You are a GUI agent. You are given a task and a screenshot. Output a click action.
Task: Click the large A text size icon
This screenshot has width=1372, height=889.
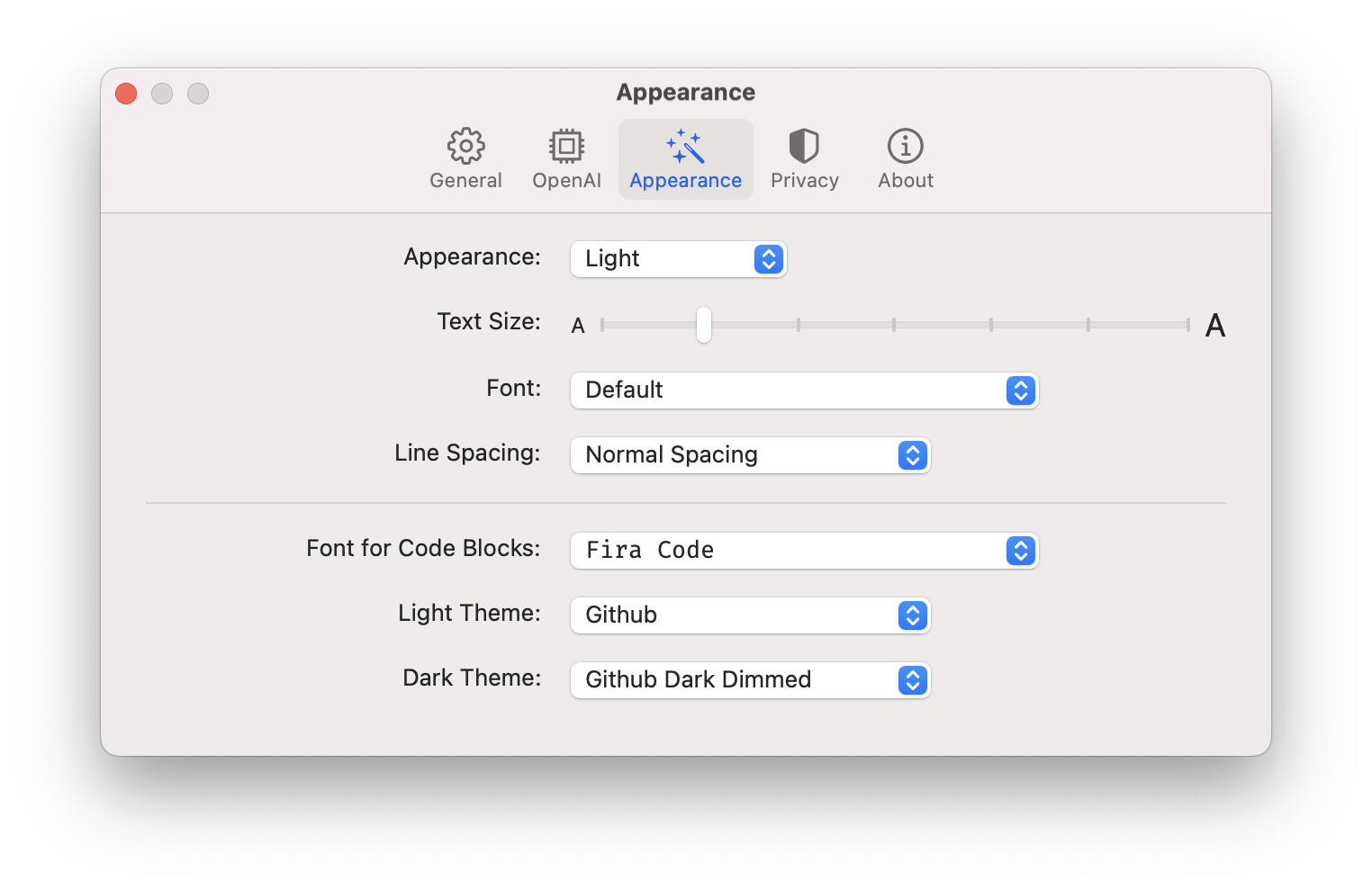(x=1214, y=326)
